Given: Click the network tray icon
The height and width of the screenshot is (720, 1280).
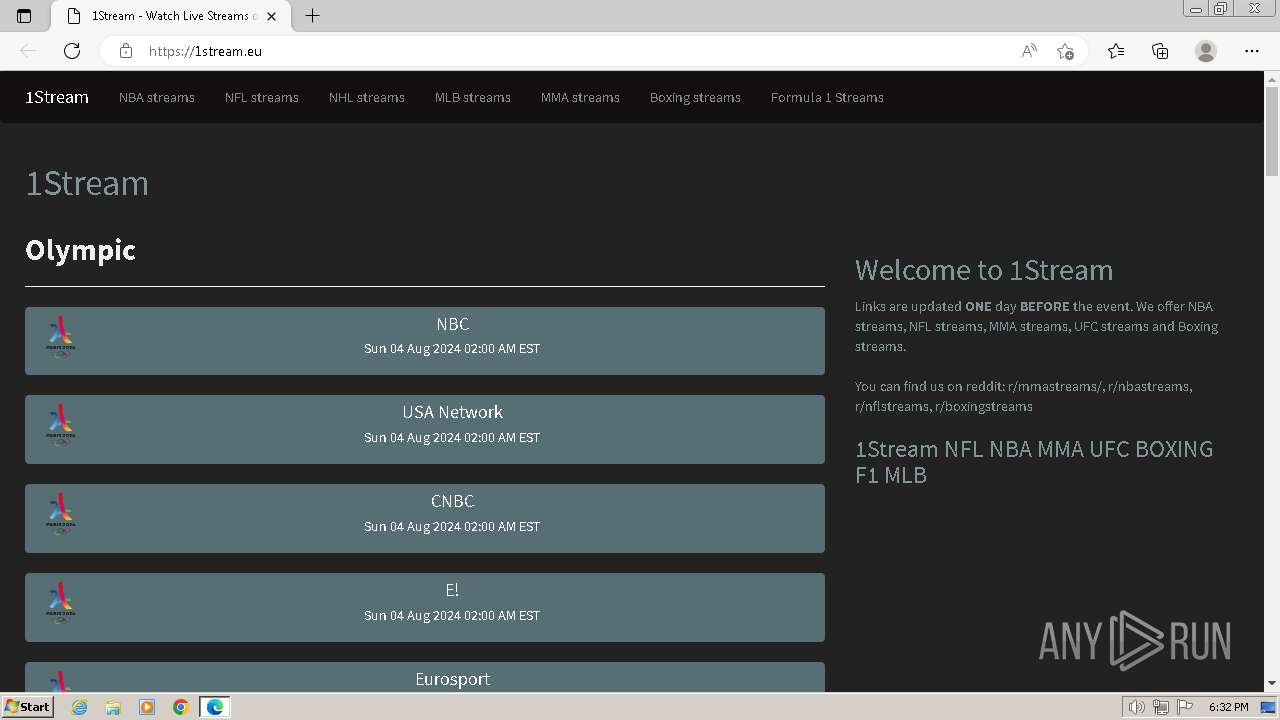Looking at the screenshot, I should click(1161, 707).
